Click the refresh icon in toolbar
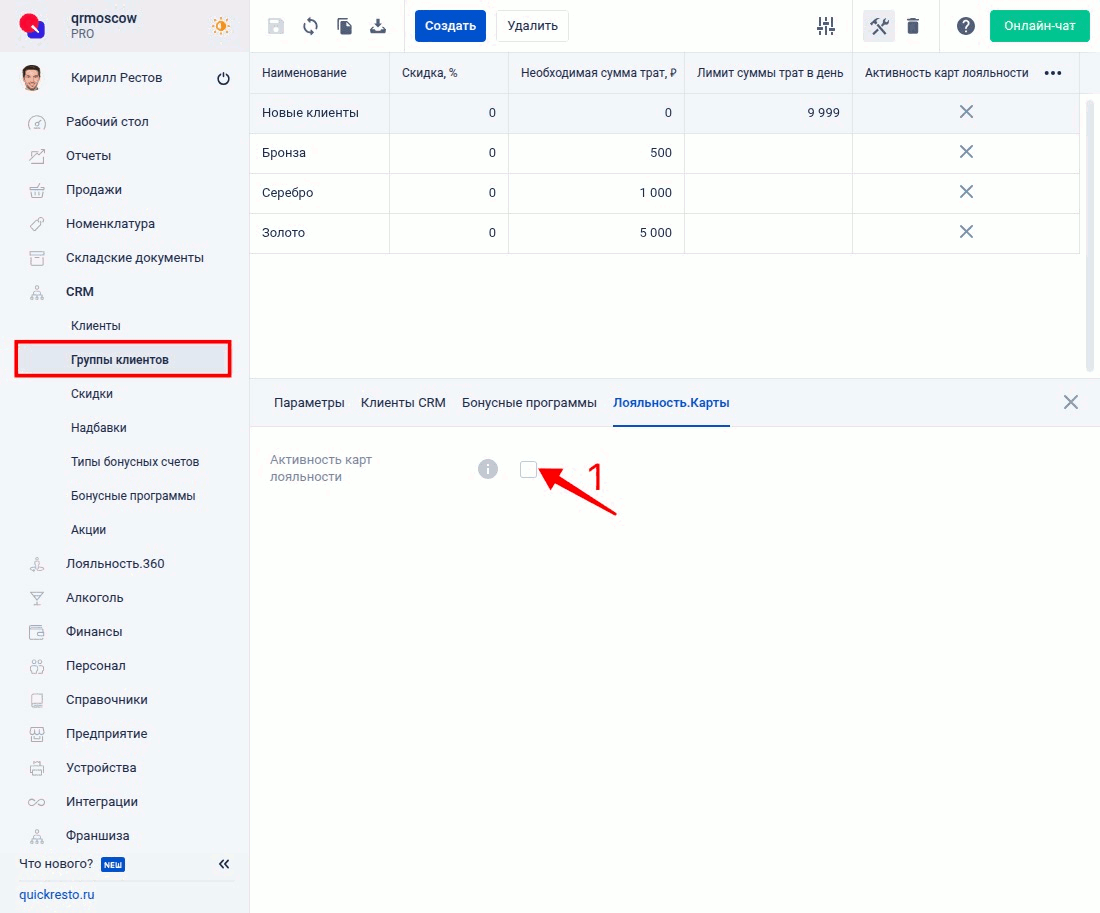 (x=310, y=26)
